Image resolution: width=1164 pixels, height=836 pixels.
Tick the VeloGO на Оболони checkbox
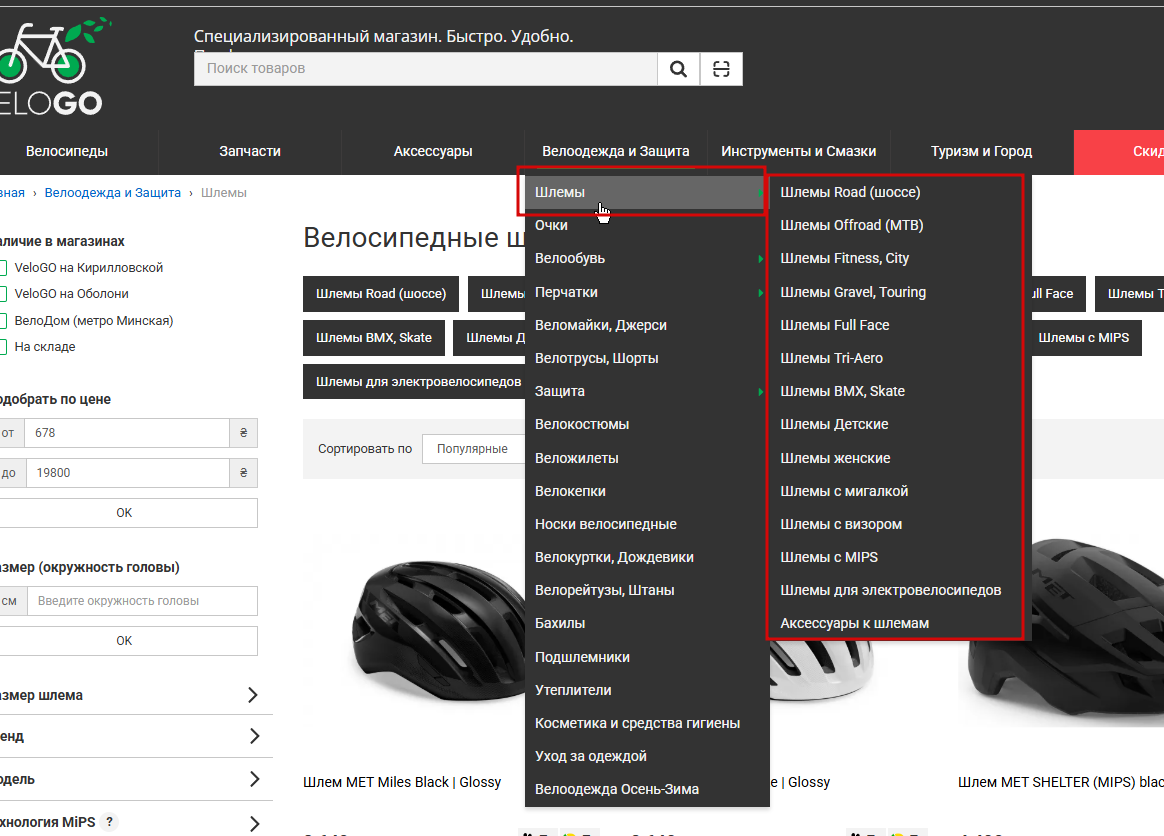pos(3,294)
